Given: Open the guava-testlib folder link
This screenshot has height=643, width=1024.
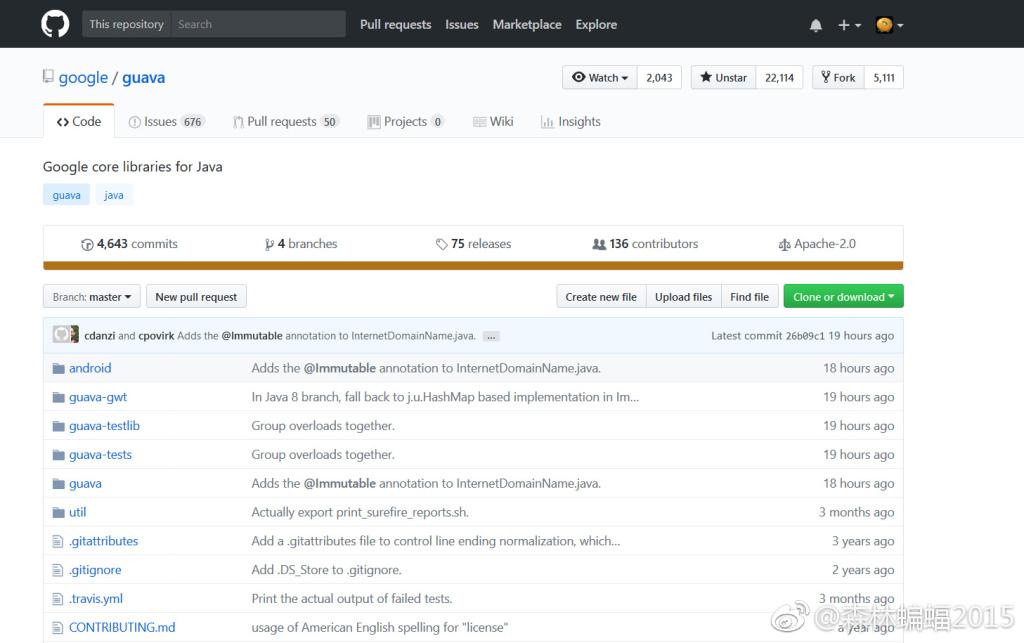Looking at the screenshot, I should pyautogui.click(x=104, y=426).
